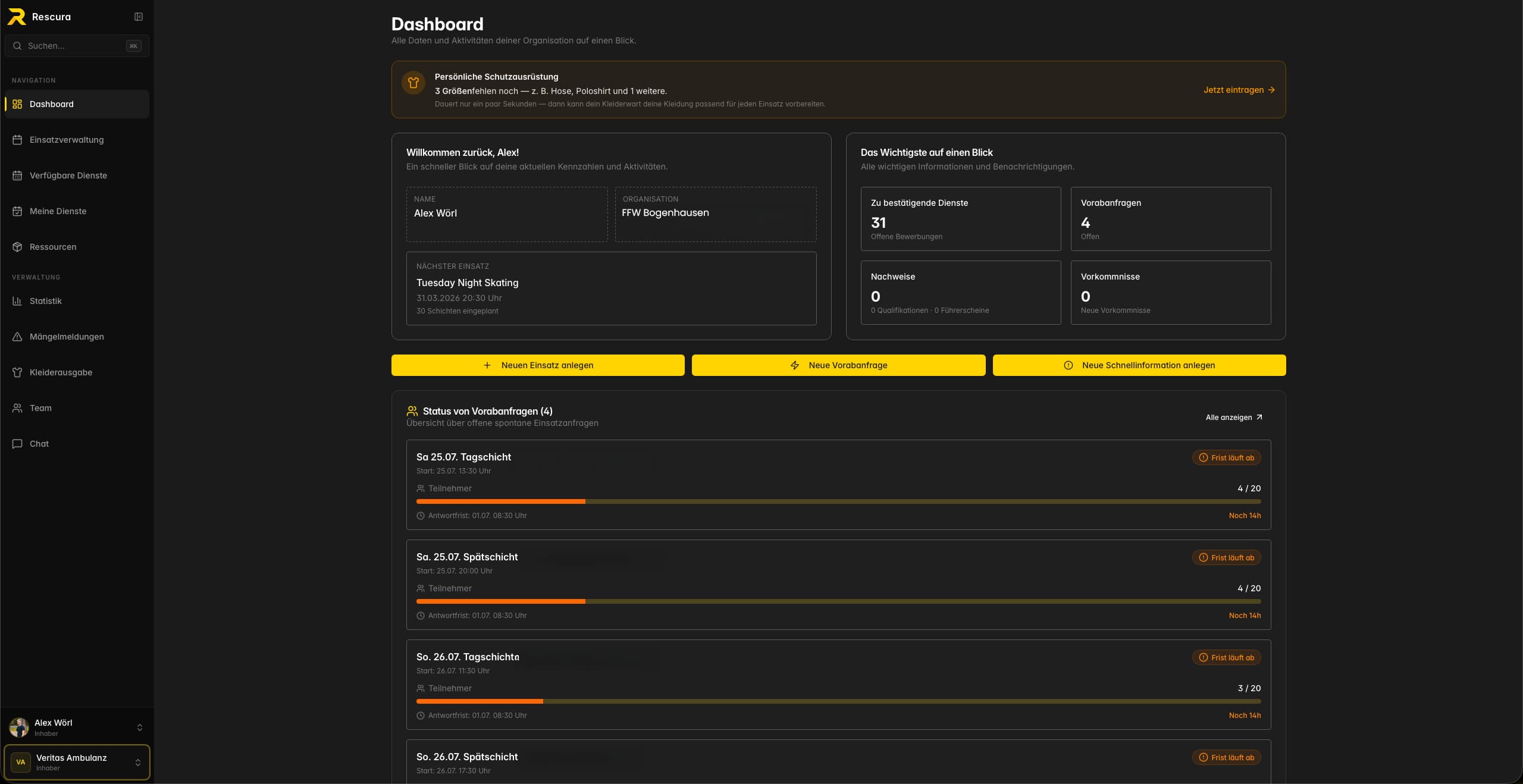Open the Vorabanfragen card showing 4

point(1171,219)
